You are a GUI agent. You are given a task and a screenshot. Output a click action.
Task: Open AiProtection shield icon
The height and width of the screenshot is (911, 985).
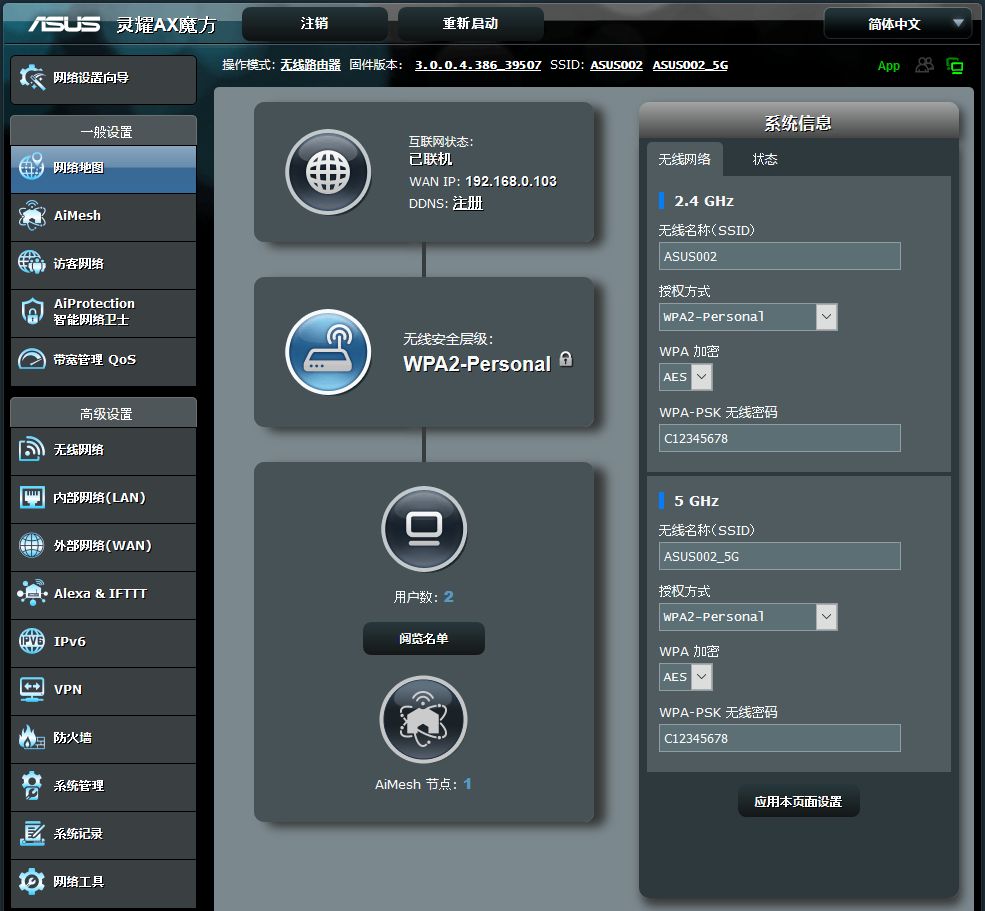(31, 311)
